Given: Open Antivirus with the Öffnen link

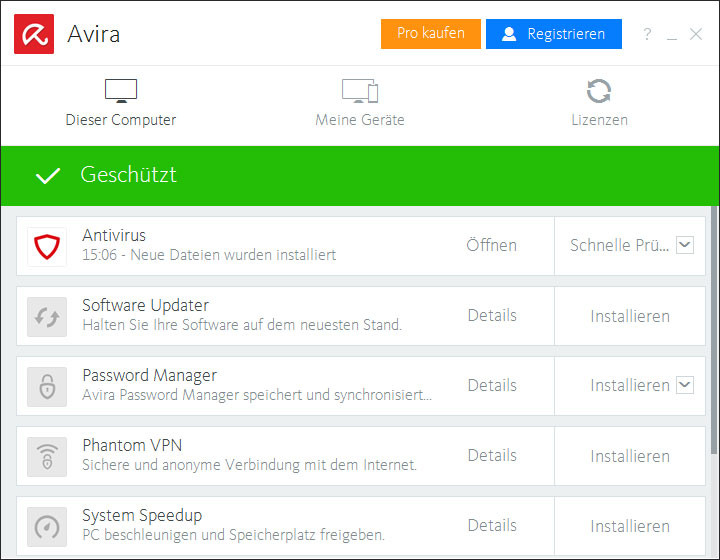Looking at the screenshot, I should click(x=492, y=245).
